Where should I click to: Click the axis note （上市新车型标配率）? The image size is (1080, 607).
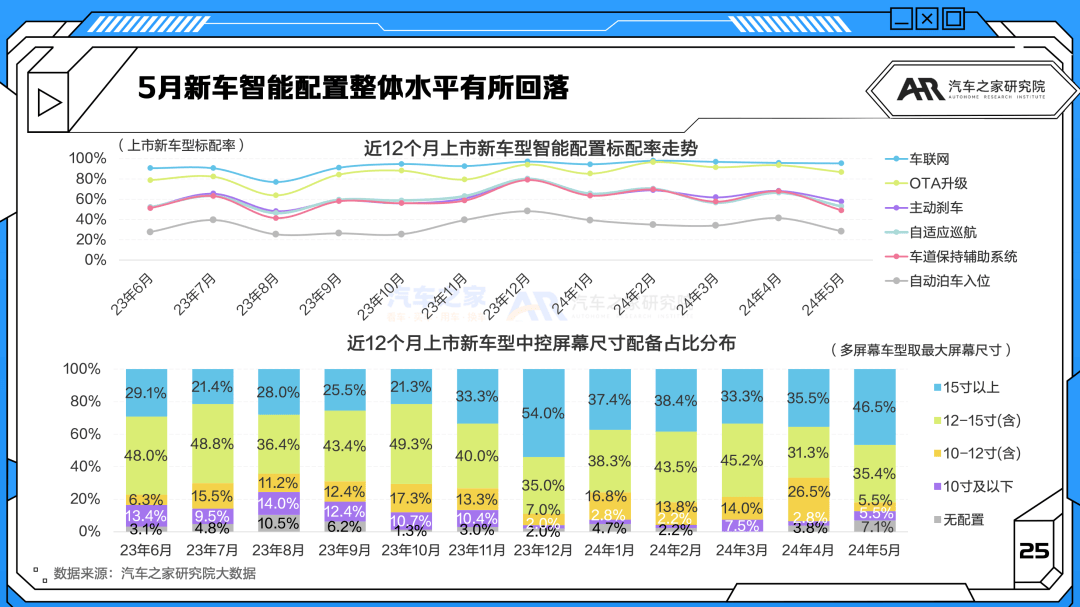[181, 145]
